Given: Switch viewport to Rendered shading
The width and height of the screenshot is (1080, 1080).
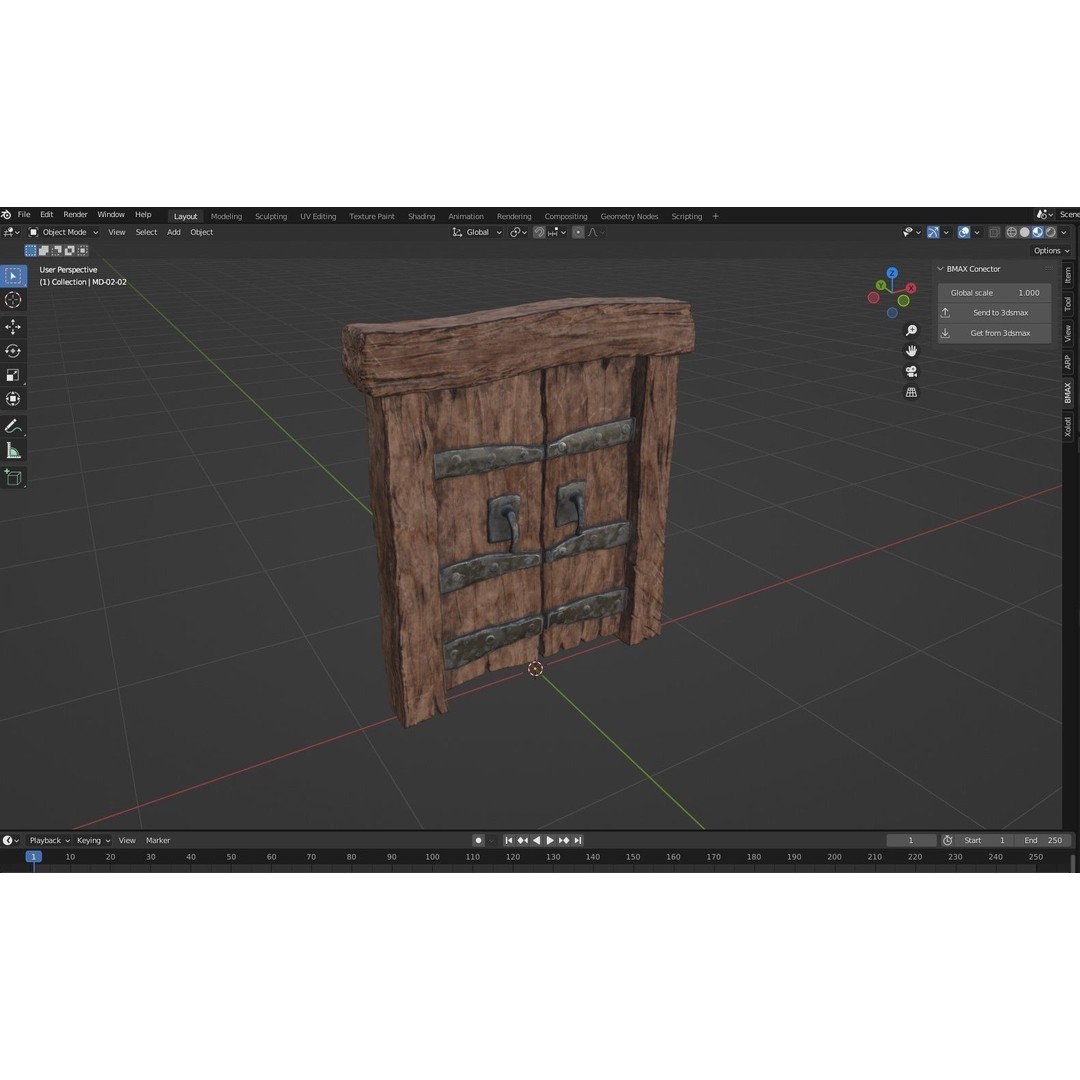Looking at the screenshot, I should coord(1052,232).
